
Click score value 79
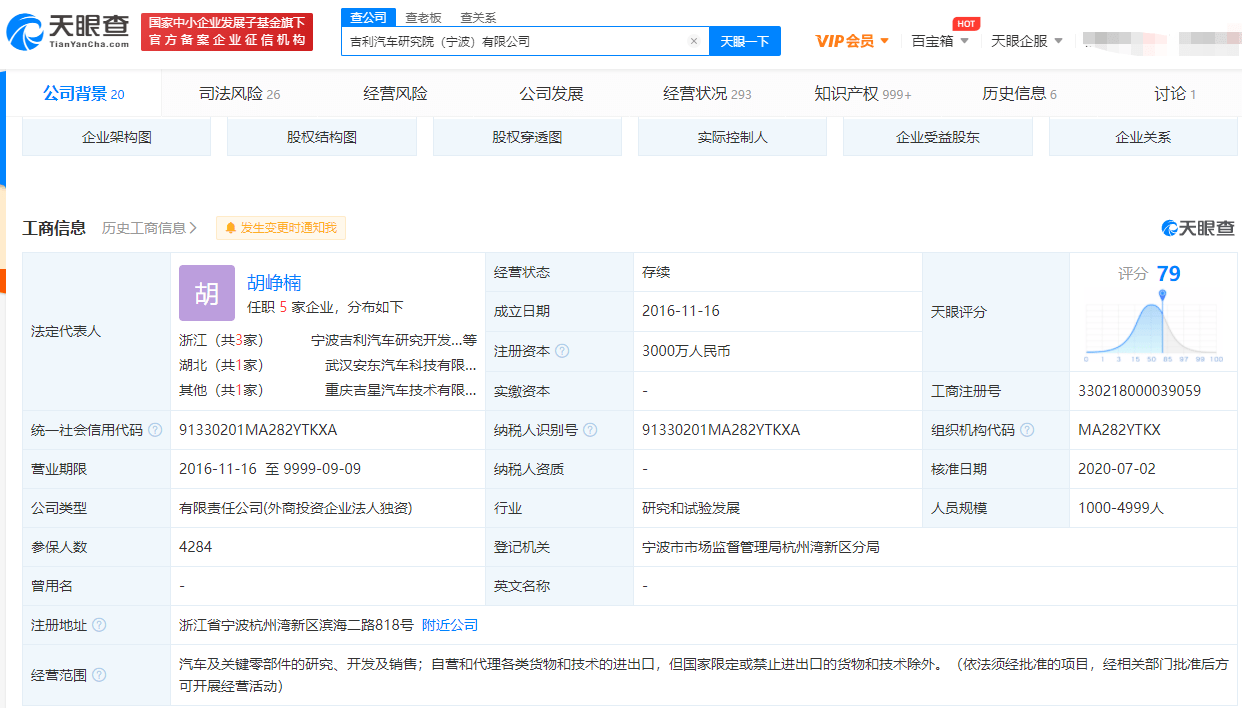1168,273
